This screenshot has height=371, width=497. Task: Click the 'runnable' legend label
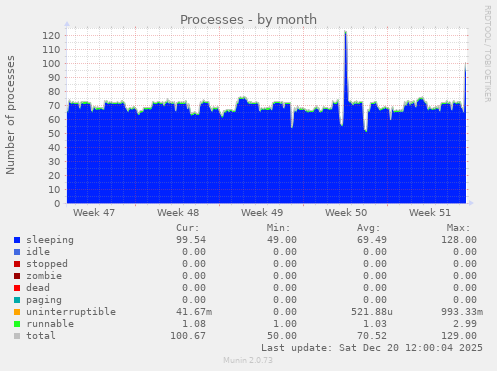pyautogui.click(x=50, y=324)
